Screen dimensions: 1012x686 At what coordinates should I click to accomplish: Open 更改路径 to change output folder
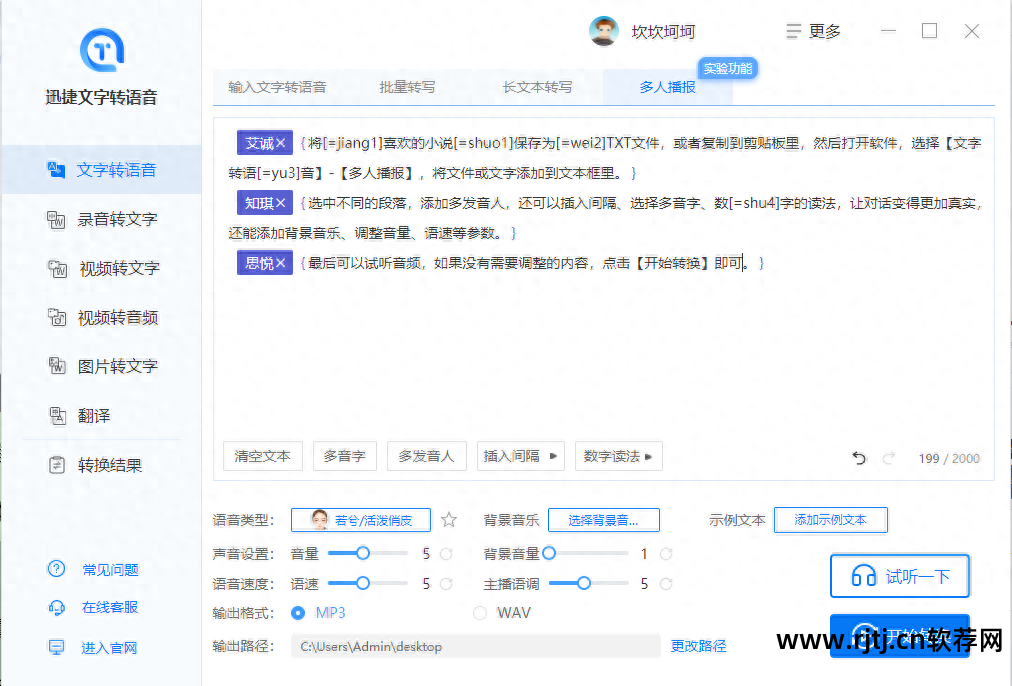[698, 646]
